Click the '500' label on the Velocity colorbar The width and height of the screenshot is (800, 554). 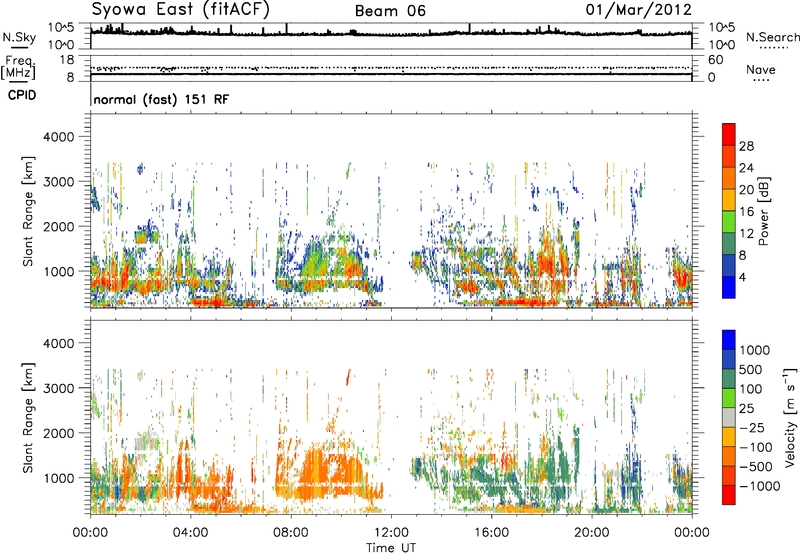tap(751, 369)
